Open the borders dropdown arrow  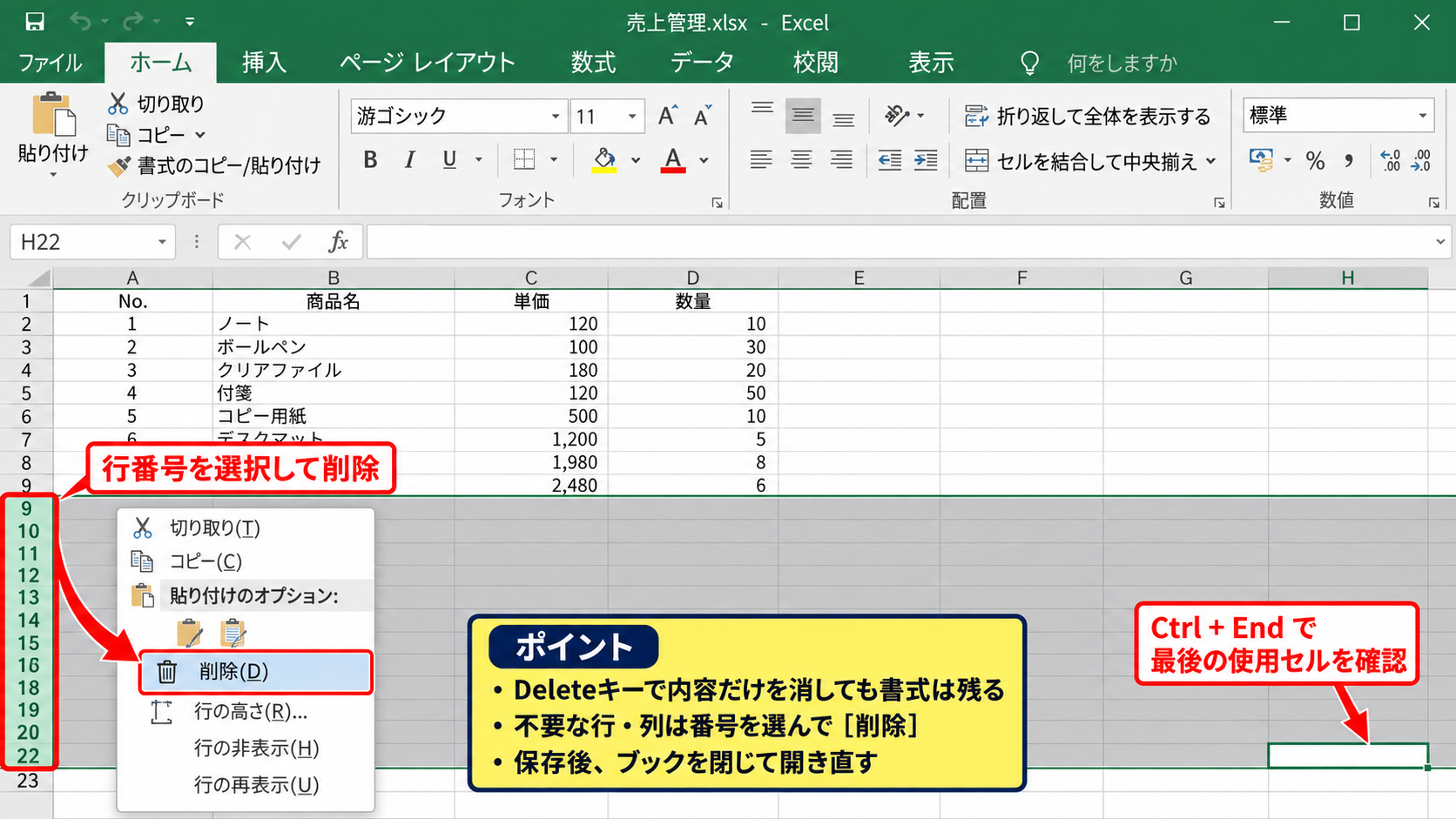(x=554, y=159)
